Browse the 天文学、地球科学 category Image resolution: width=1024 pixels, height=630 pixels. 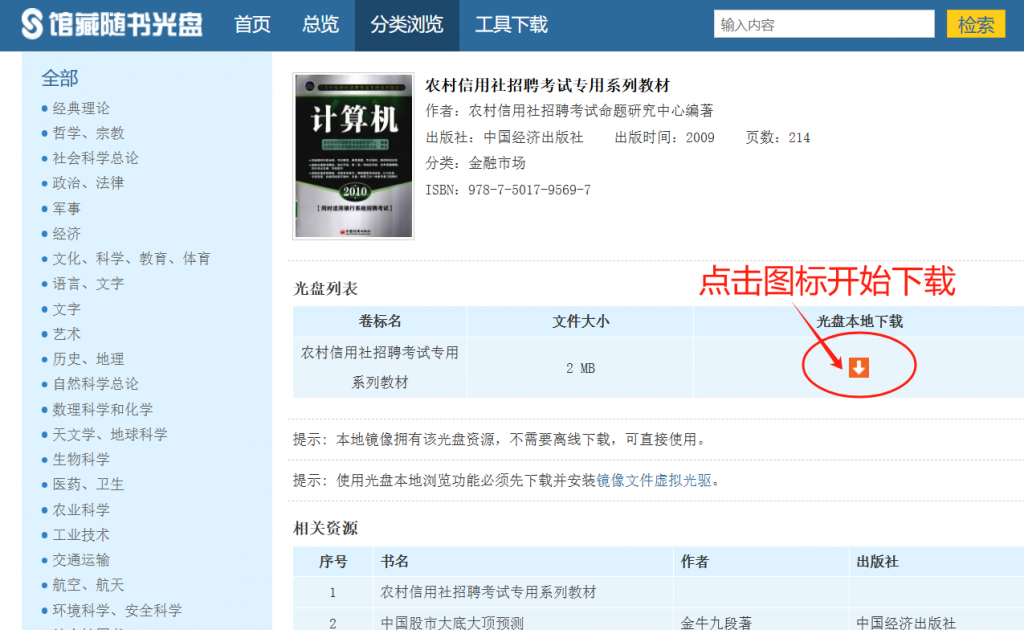pyautogui.click(x=110, y=434)
